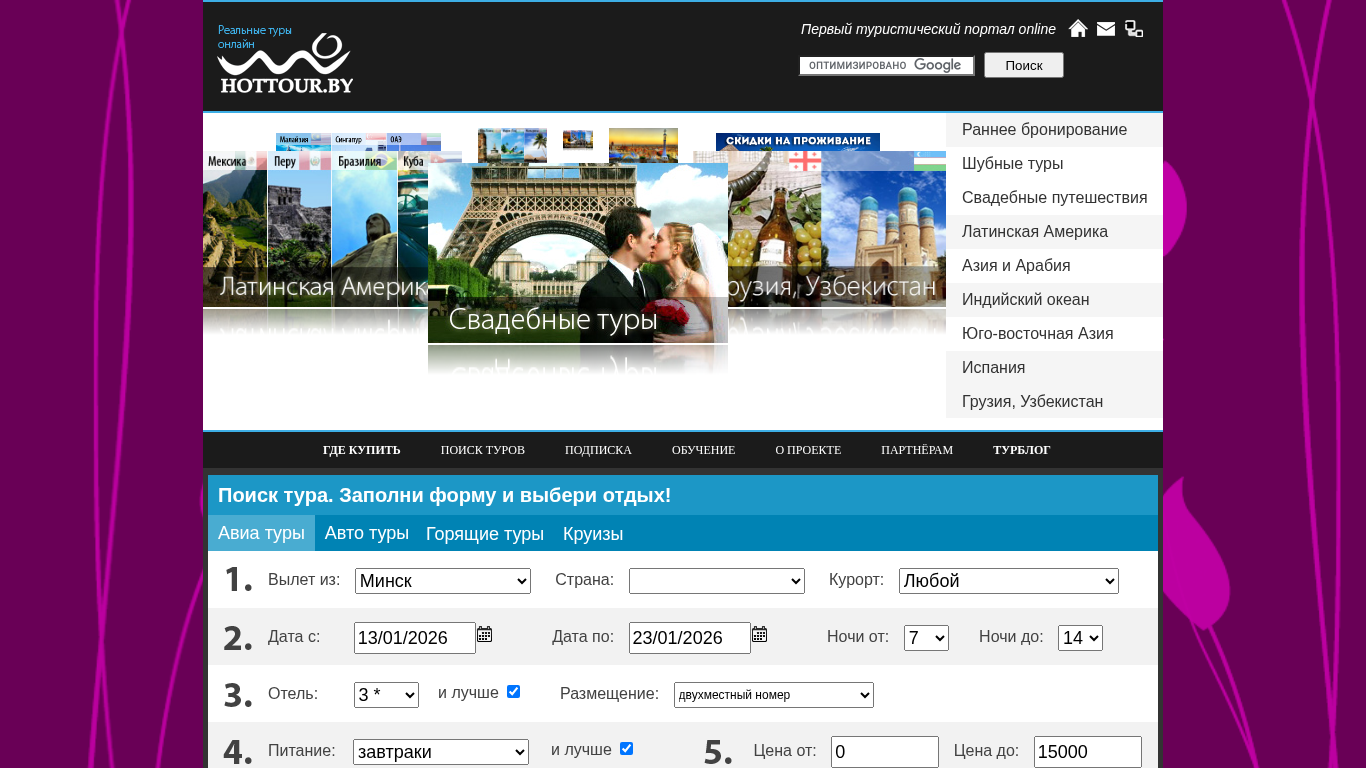Open the Курорт resort dropdown
This screenshot has height=768, width=1366.
click(x=1008, y=581)
